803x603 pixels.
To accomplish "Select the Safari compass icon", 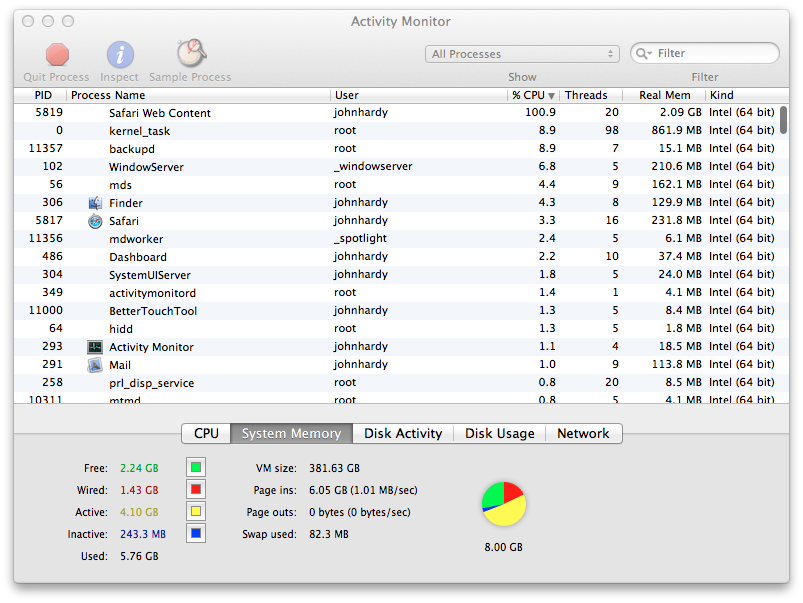I will coord(95,221).
